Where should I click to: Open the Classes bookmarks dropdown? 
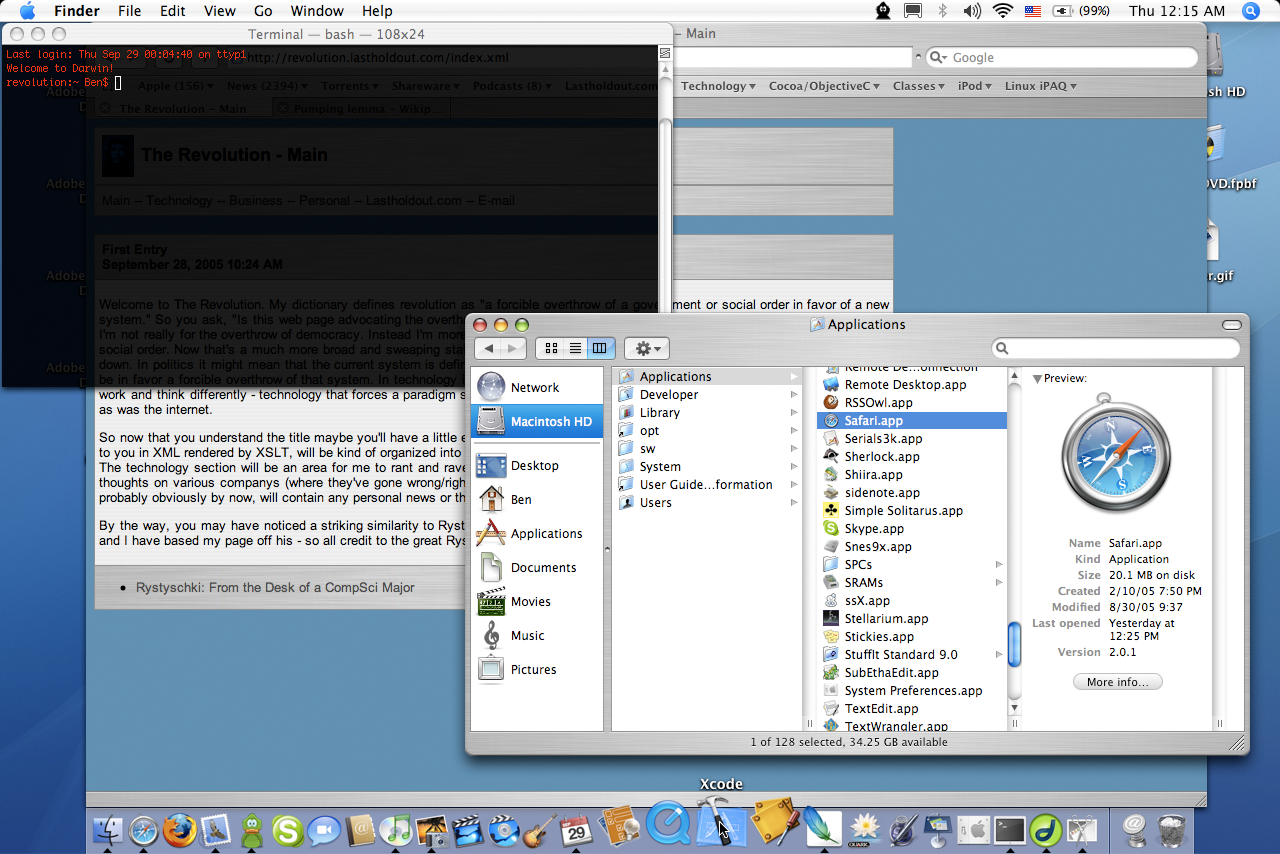tap(918, 86)
